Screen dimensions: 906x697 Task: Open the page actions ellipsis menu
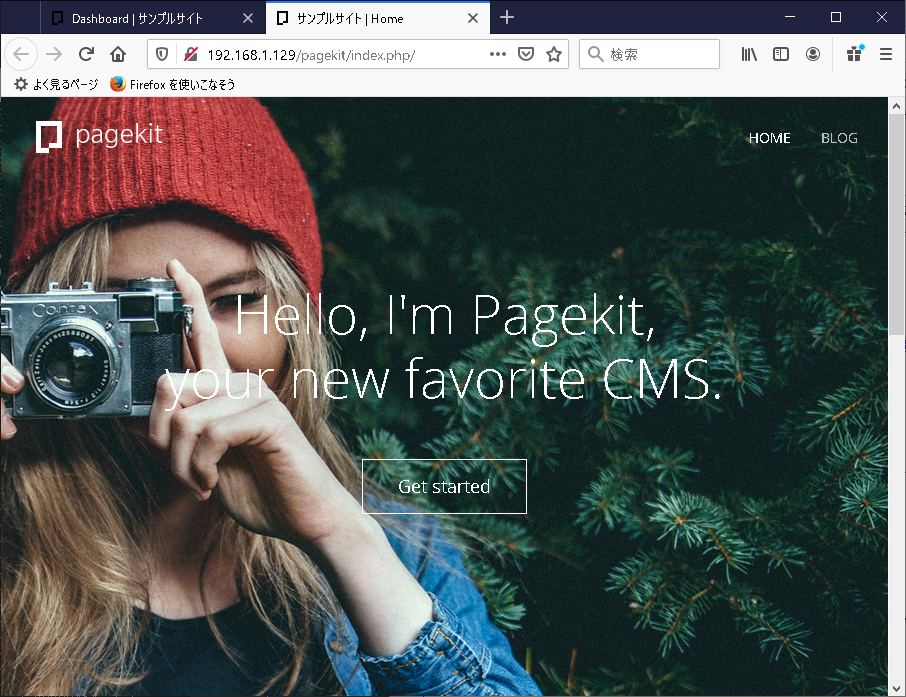coord(497,54)
